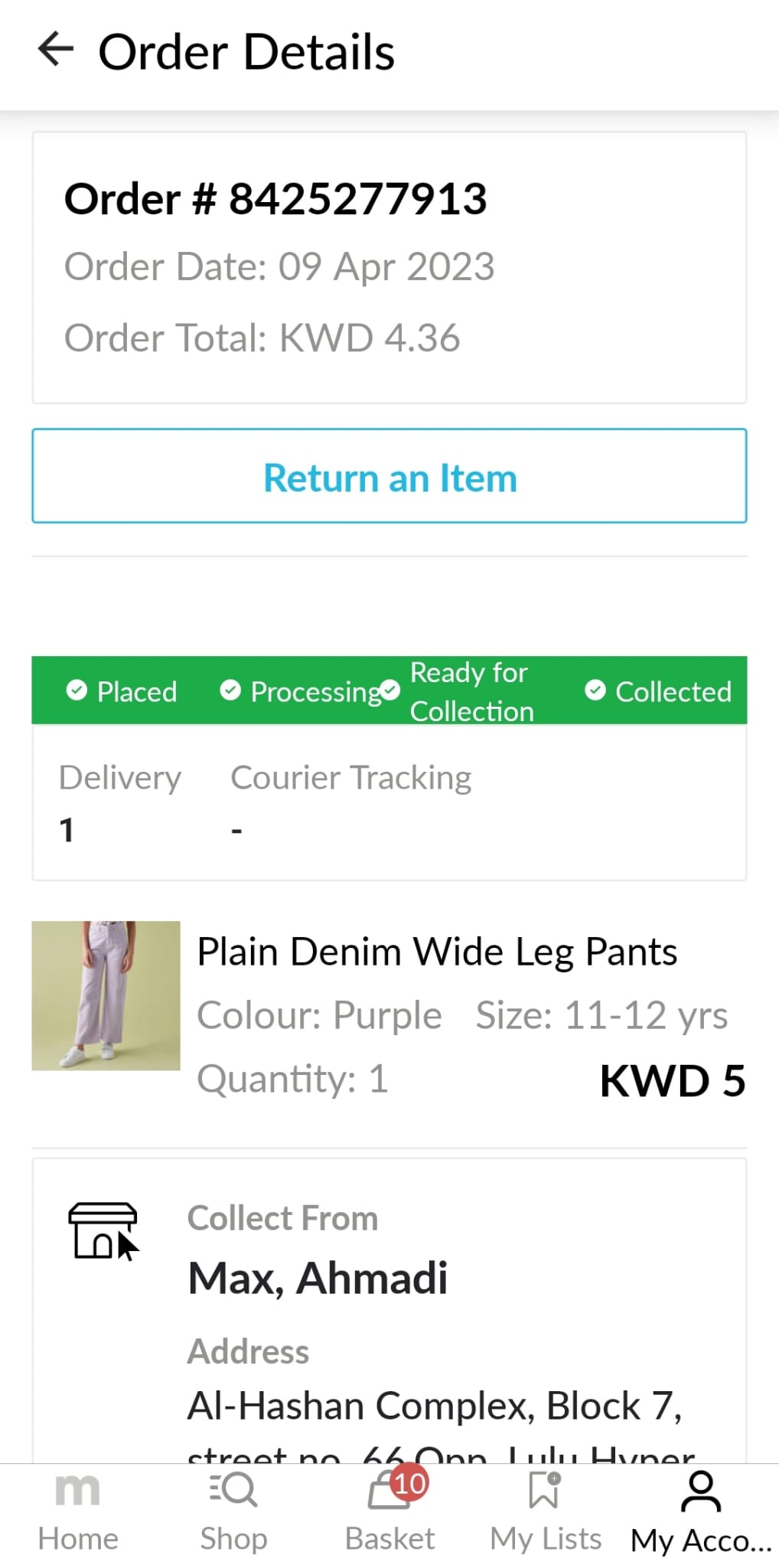Viewport: 779px width, 1568px height.
Task: Tap the Ready for Collection step
Action: [471, 691]
